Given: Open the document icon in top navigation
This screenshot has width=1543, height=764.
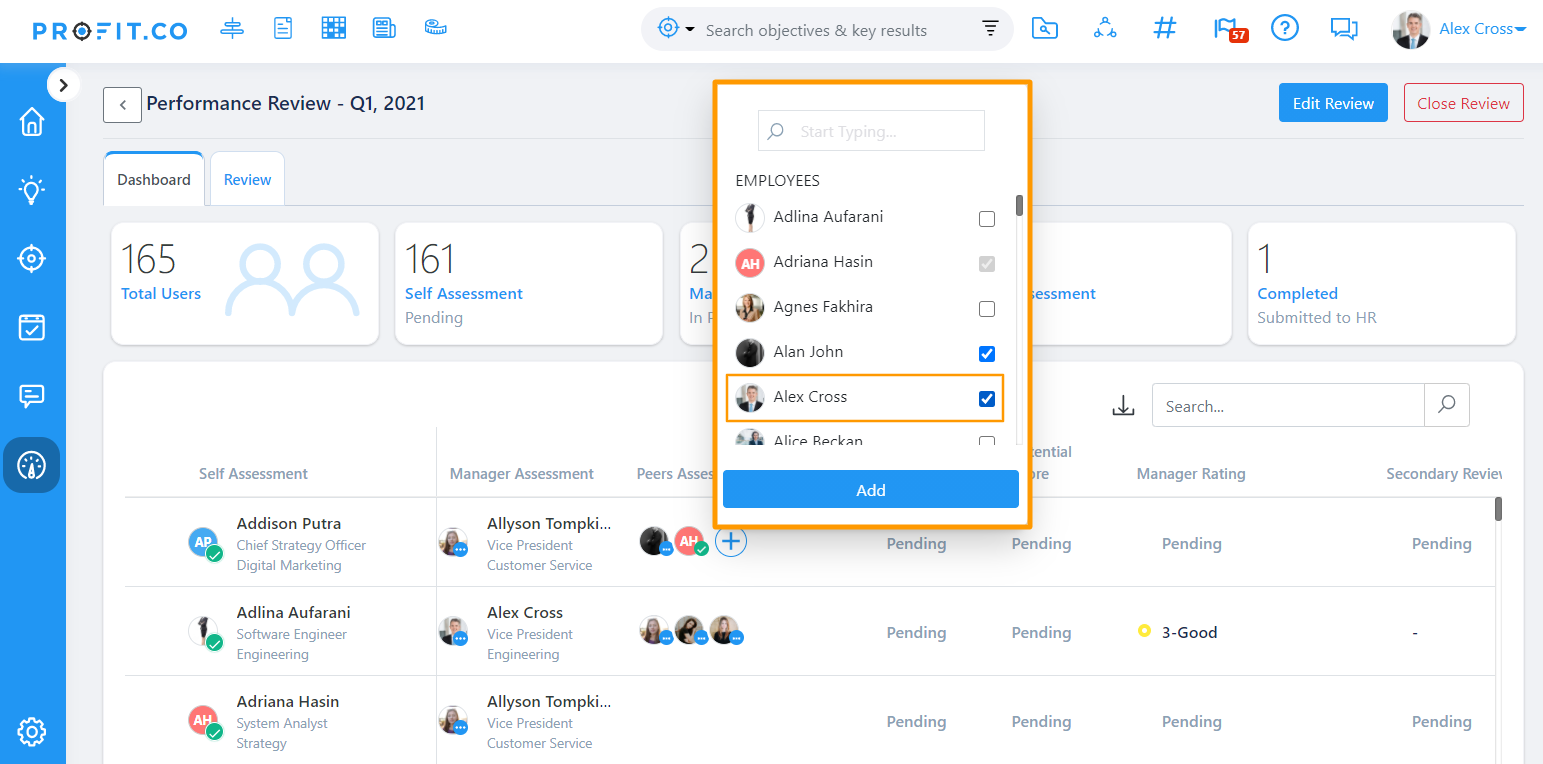Looking at the screenshot, I should click(283, 29).
